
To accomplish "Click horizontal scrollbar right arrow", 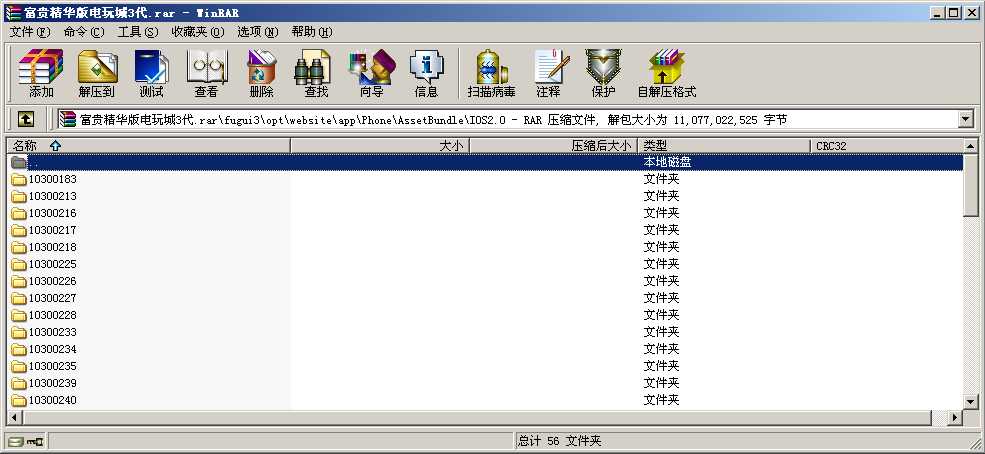I will (955, 417).
